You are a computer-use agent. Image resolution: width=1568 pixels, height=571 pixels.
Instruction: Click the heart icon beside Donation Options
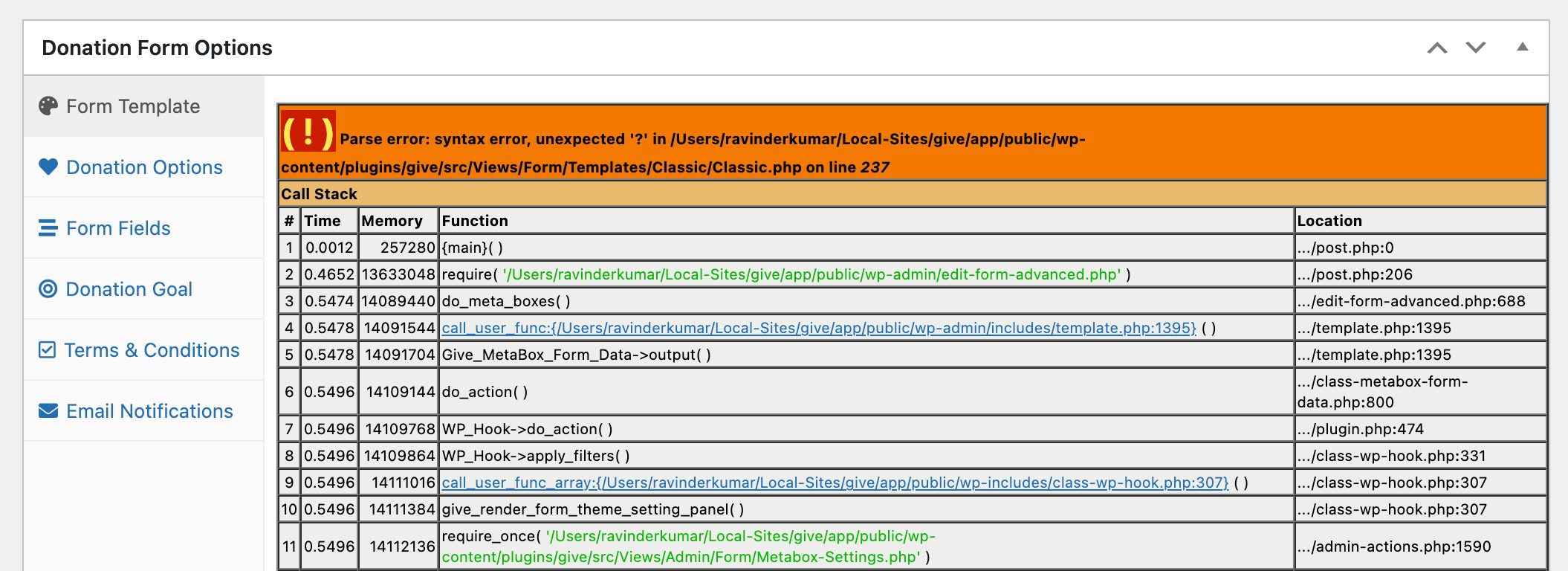click(x=48, y=167)
